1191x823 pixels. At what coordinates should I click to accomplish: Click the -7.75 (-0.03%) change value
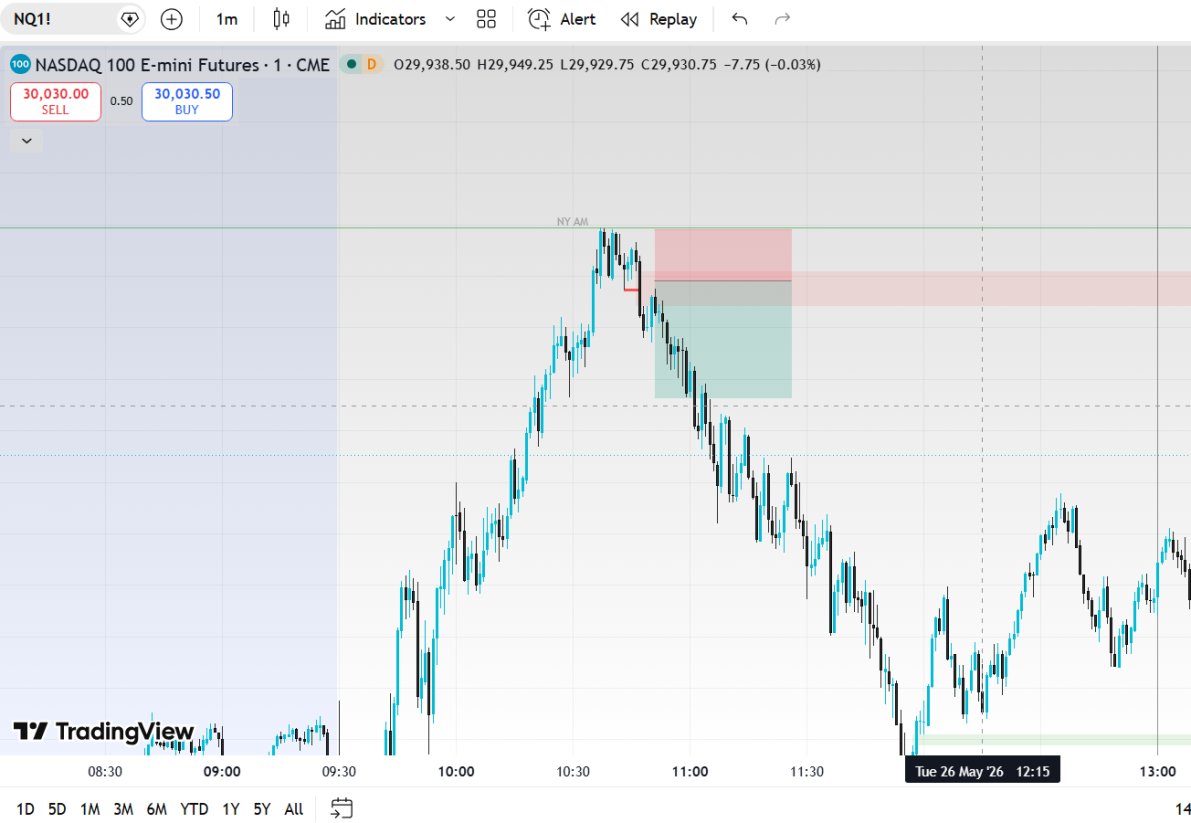[772, 65]
